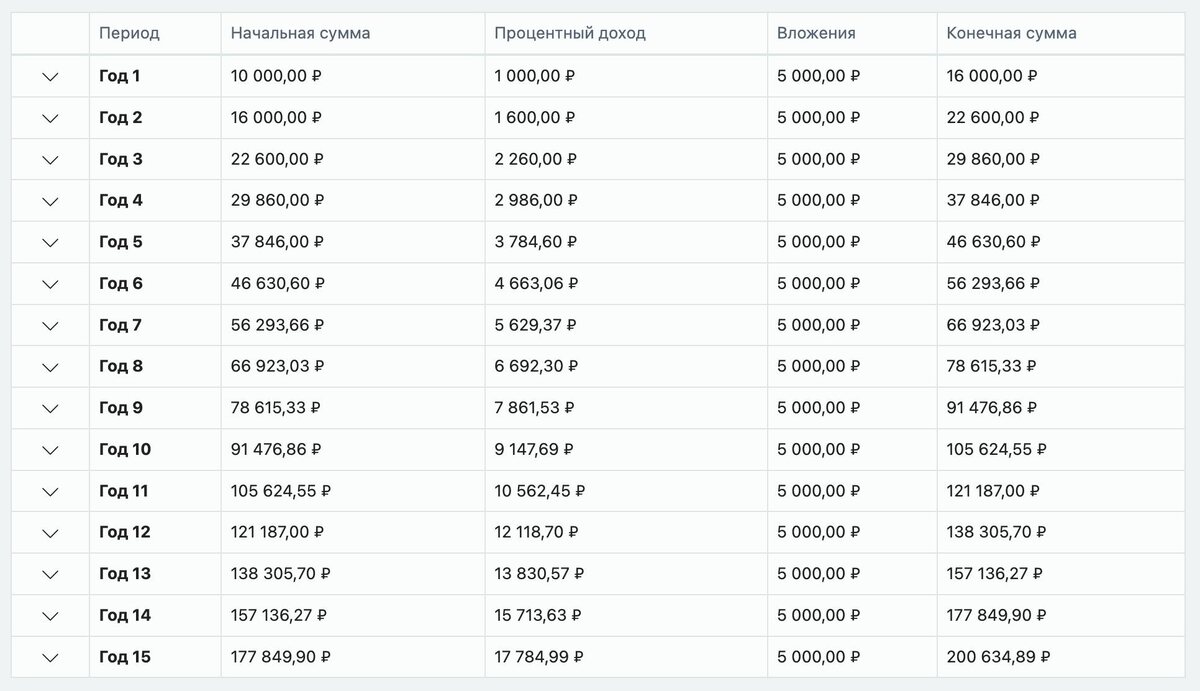
Task: Open the Год 14 row expander
Action: (x=50, y=616)
